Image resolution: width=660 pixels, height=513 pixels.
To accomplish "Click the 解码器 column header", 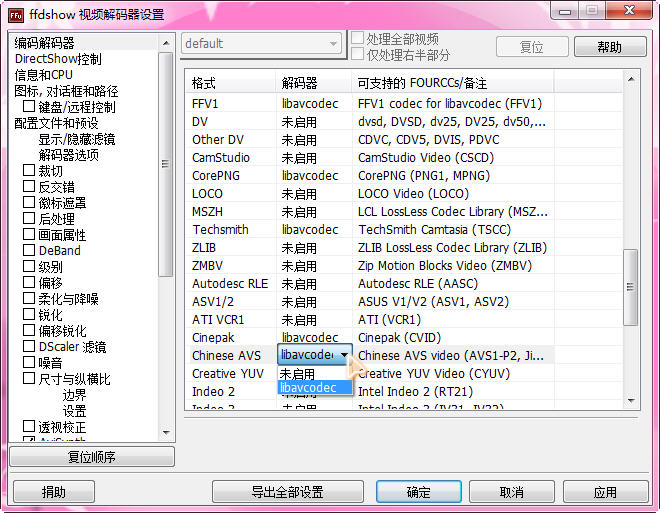I will [x=314, y=83].
